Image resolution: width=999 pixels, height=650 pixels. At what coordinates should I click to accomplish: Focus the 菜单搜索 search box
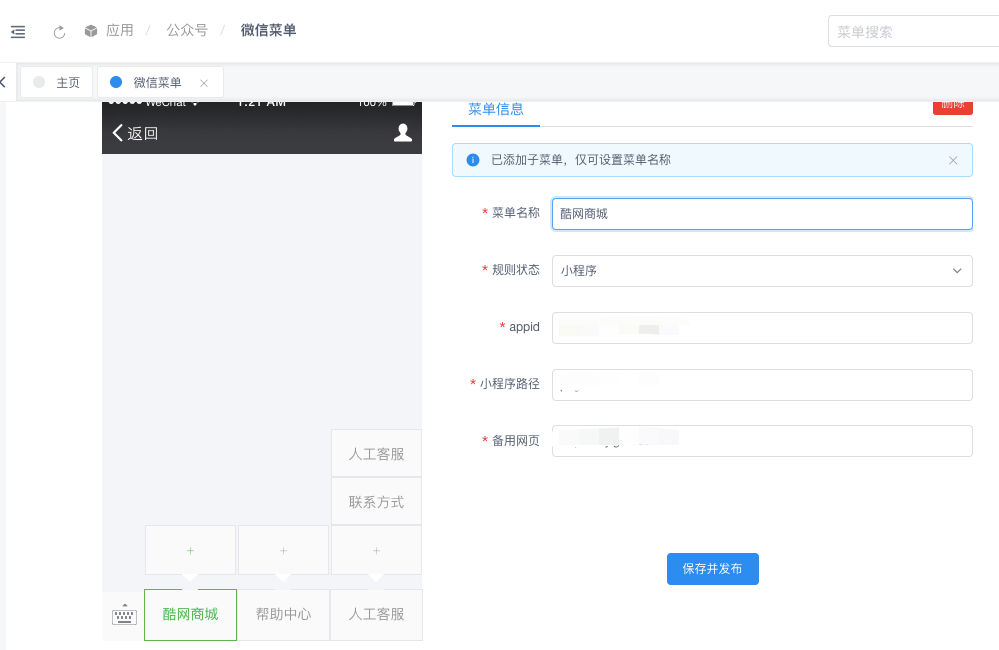[914, 31]
